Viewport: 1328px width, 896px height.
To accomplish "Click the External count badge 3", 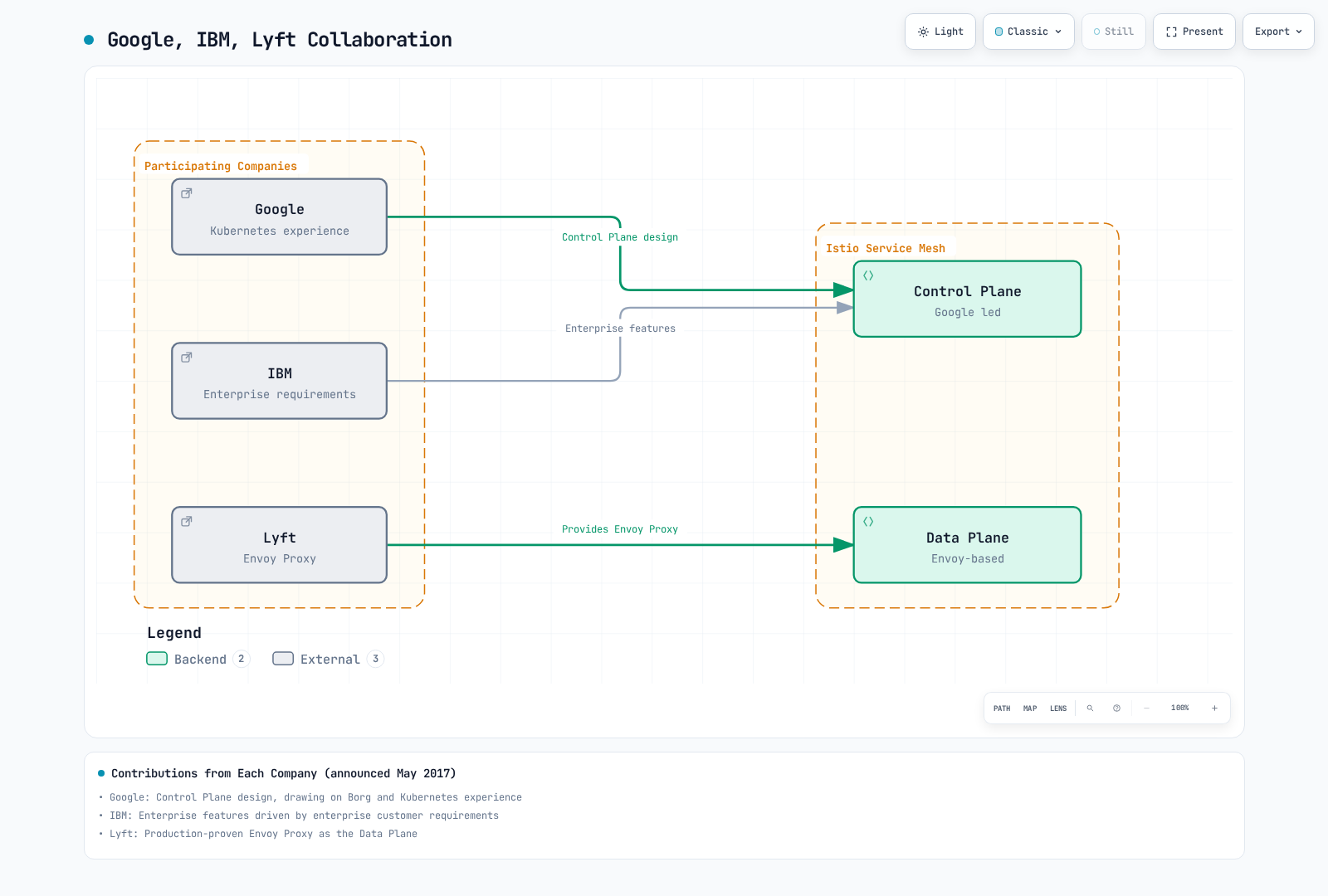I will (376, 659).
